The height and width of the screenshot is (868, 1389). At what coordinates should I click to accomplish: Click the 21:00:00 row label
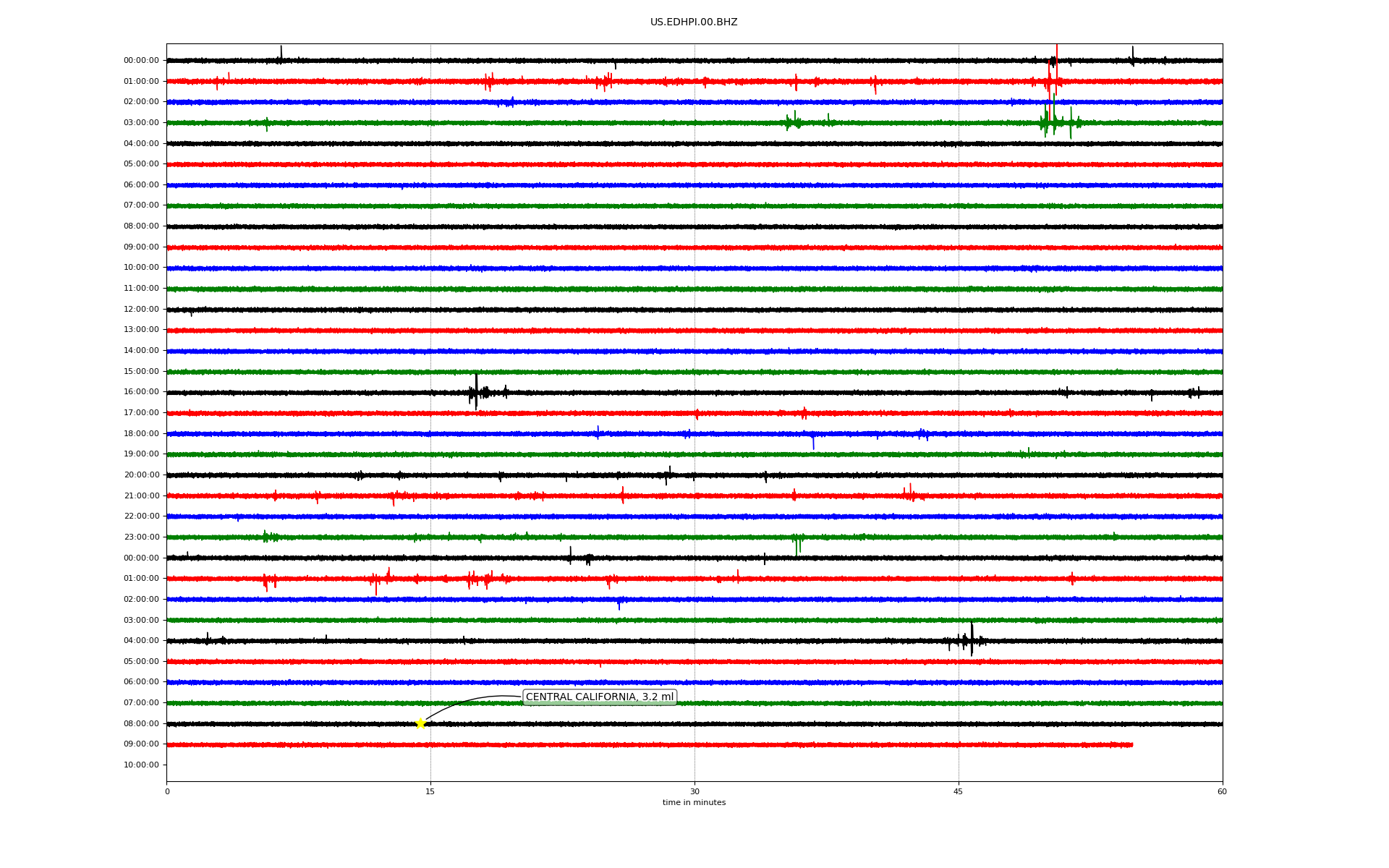click(141, 496)
